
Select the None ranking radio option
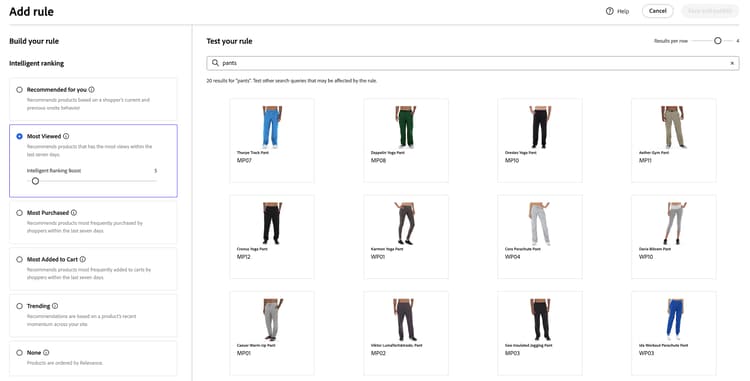[20, 353]
